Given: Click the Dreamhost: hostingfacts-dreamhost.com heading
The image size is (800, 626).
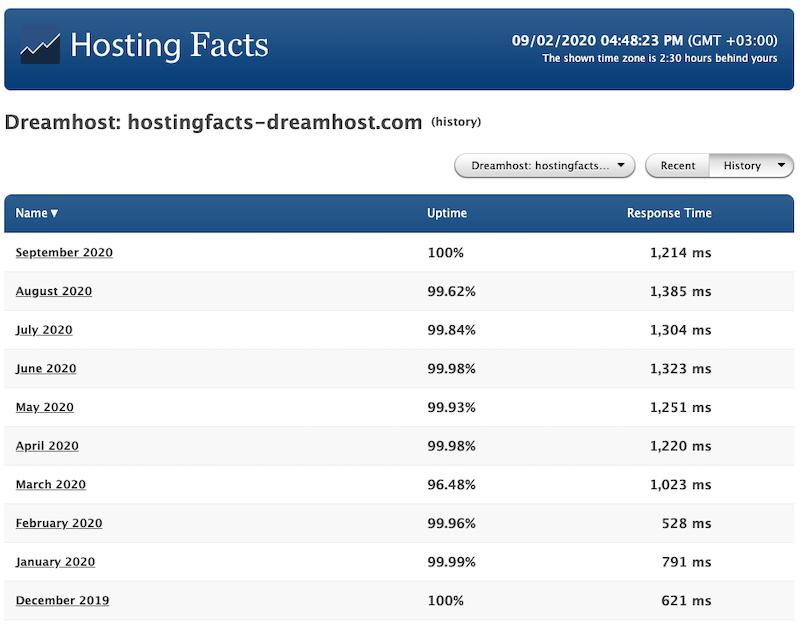Looking at the screenshot, I should click(213, 122).
